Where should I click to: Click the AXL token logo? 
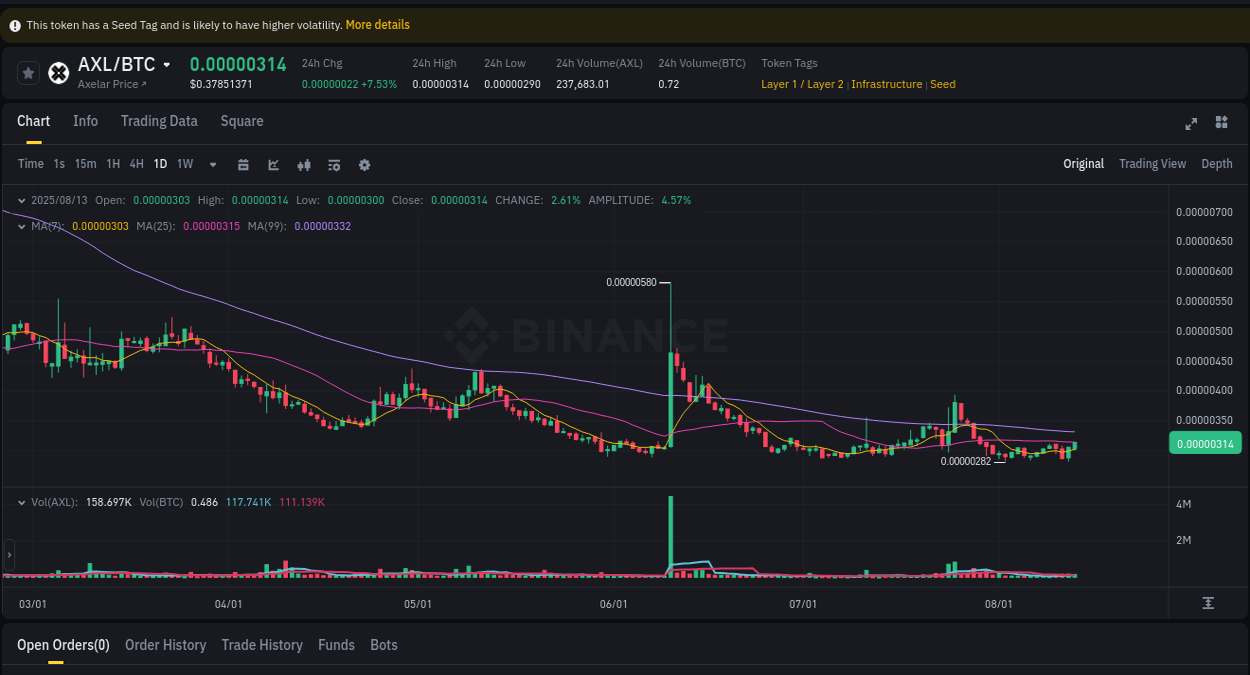coord(58,72)
